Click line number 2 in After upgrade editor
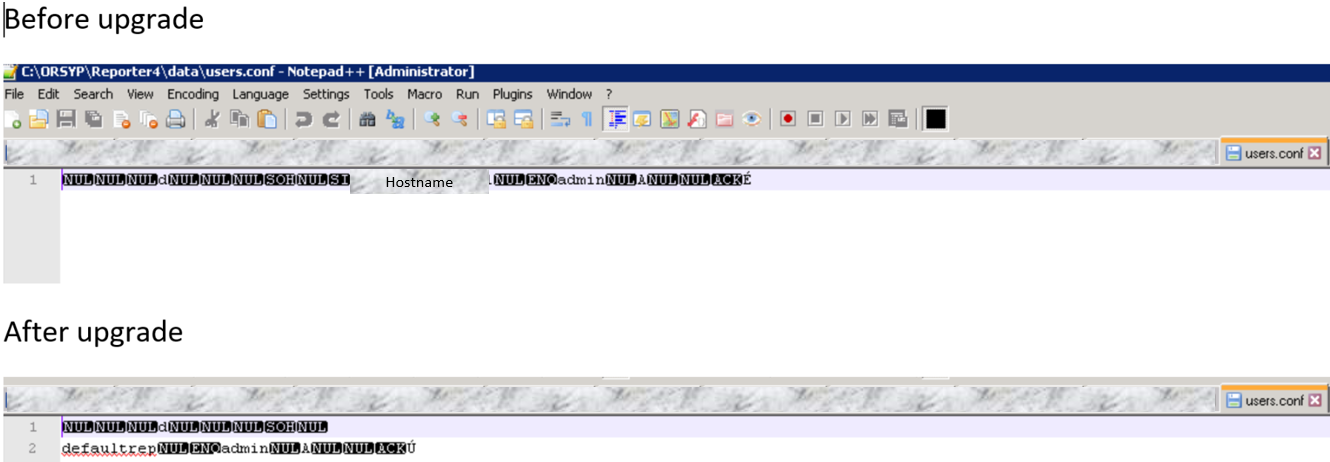 [x=33, y=448]
